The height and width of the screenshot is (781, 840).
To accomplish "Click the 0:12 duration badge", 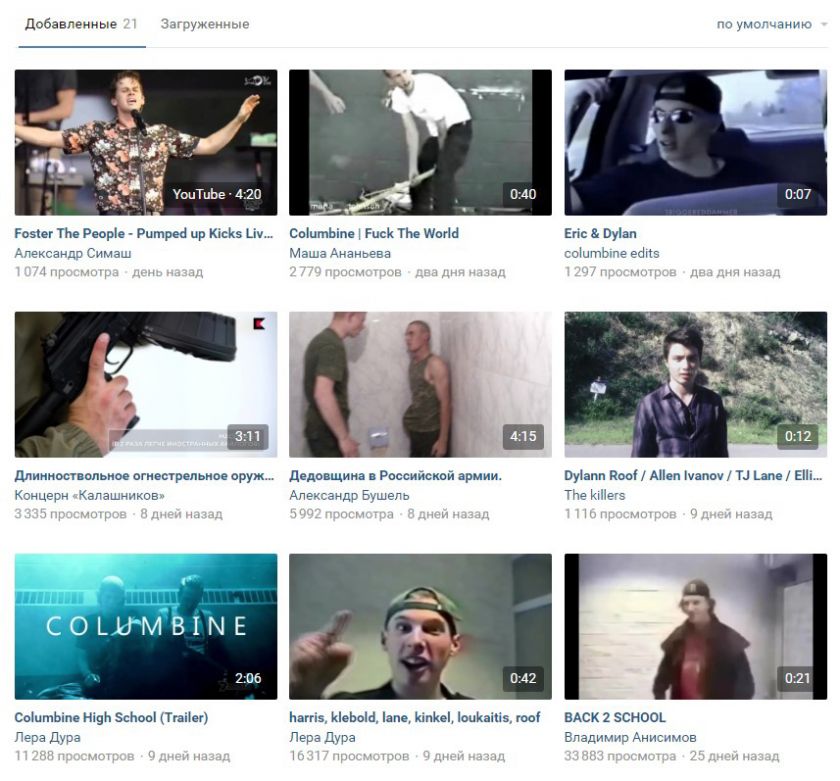I will 798,437.
